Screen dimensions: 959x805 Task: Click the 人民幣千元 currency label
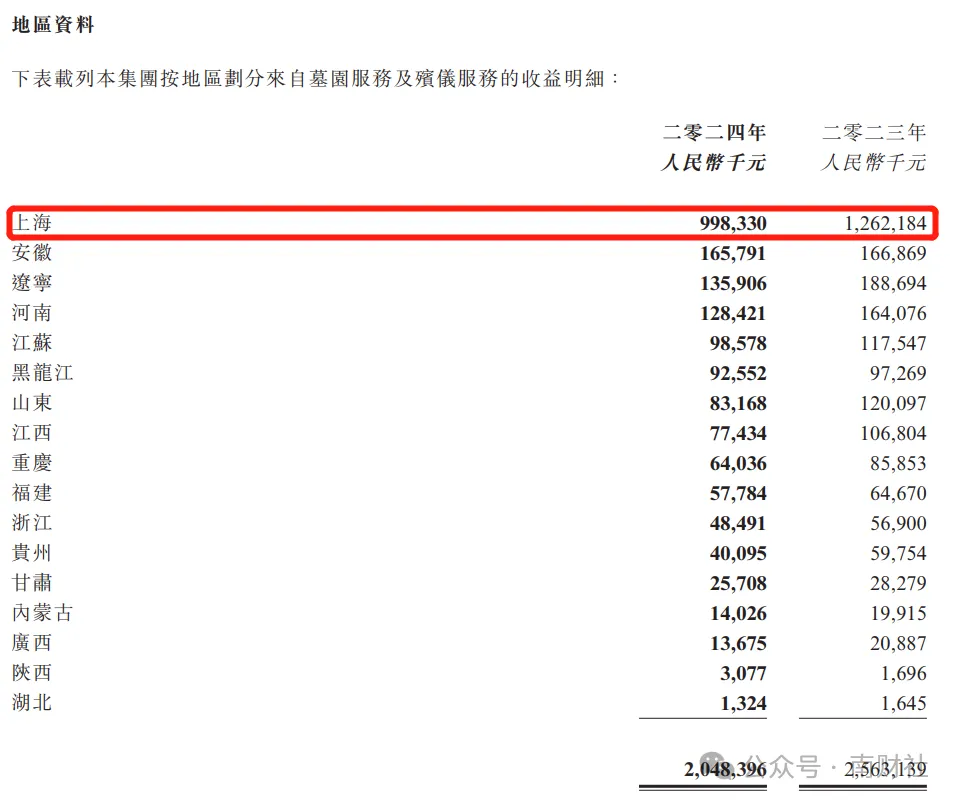[x=712, y=164]
